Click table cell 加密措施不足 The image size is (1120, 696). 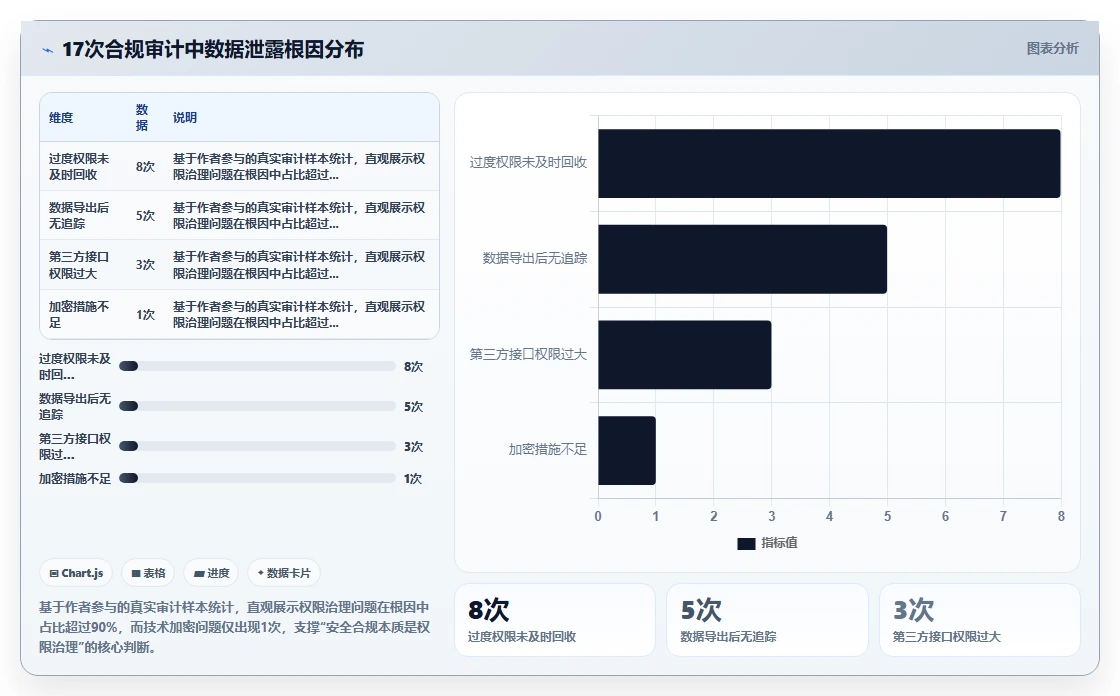click(x=79, y=315)
